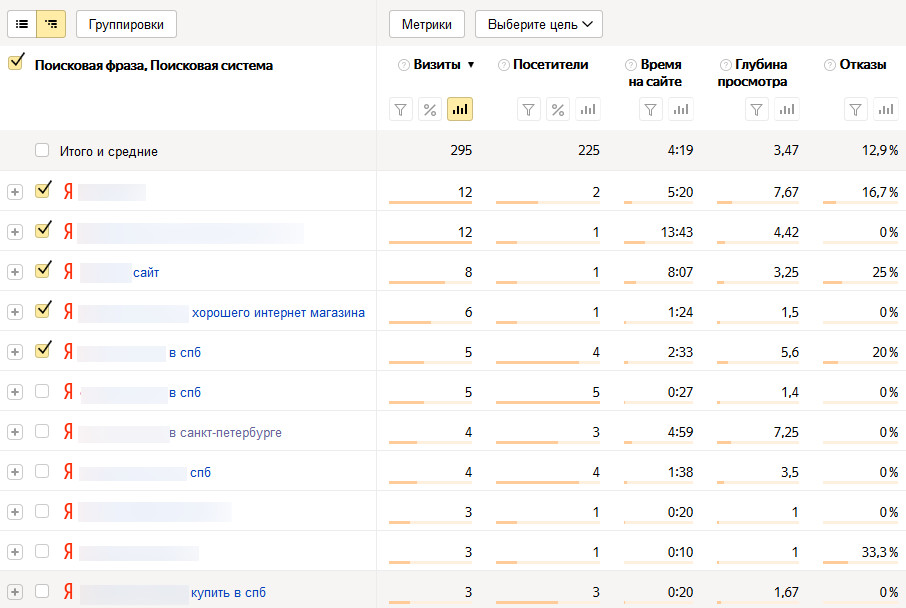Click filter icon under Визиты column
Viewport: 906px width, 608px height.
tap(401, 109)
